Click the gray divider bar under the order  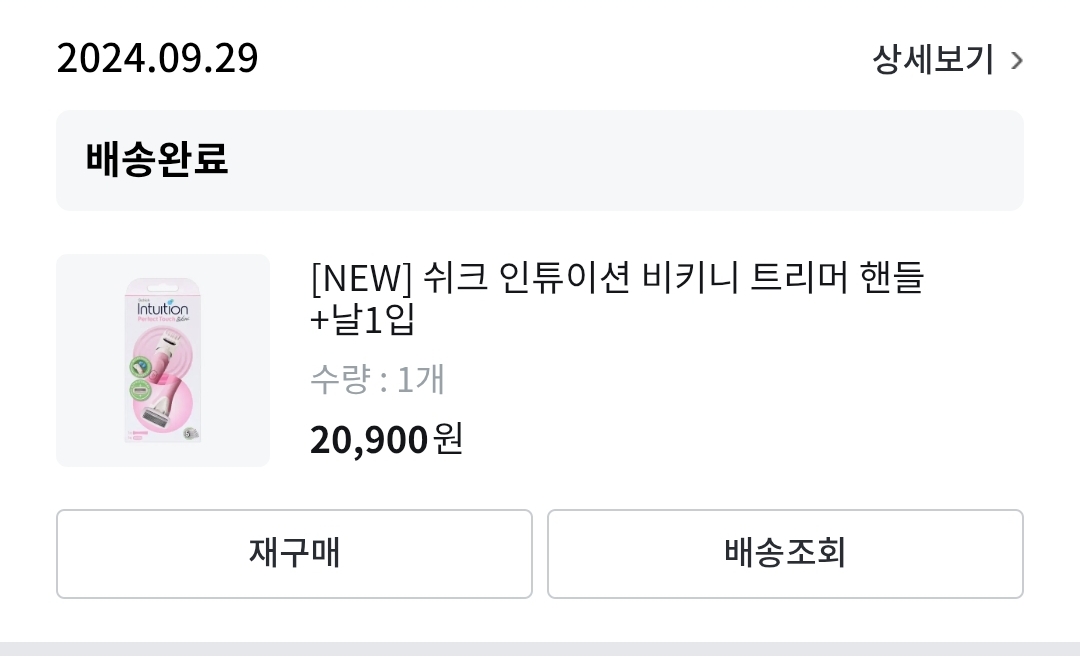pos(540,649)
